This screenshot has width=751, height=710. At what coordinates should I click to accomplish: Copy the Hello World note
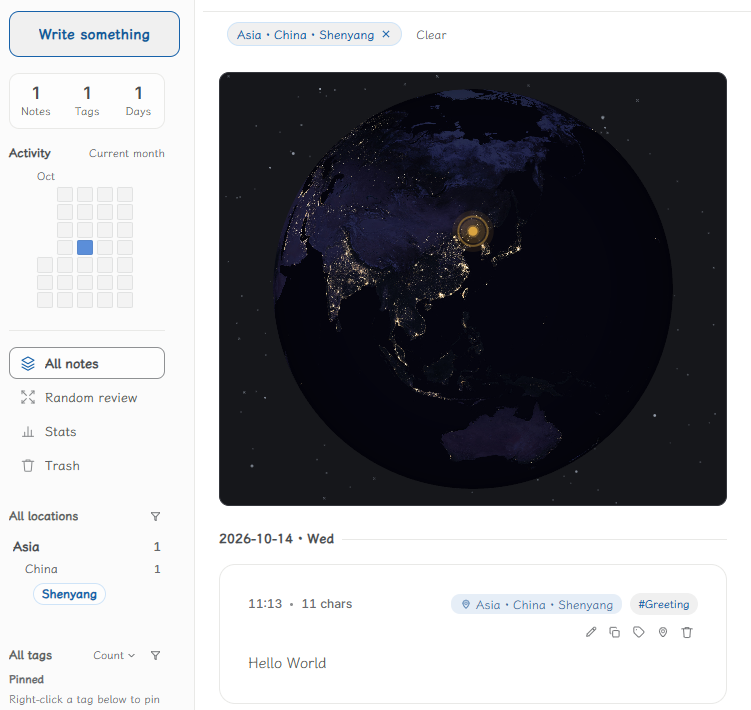point(614,632)
